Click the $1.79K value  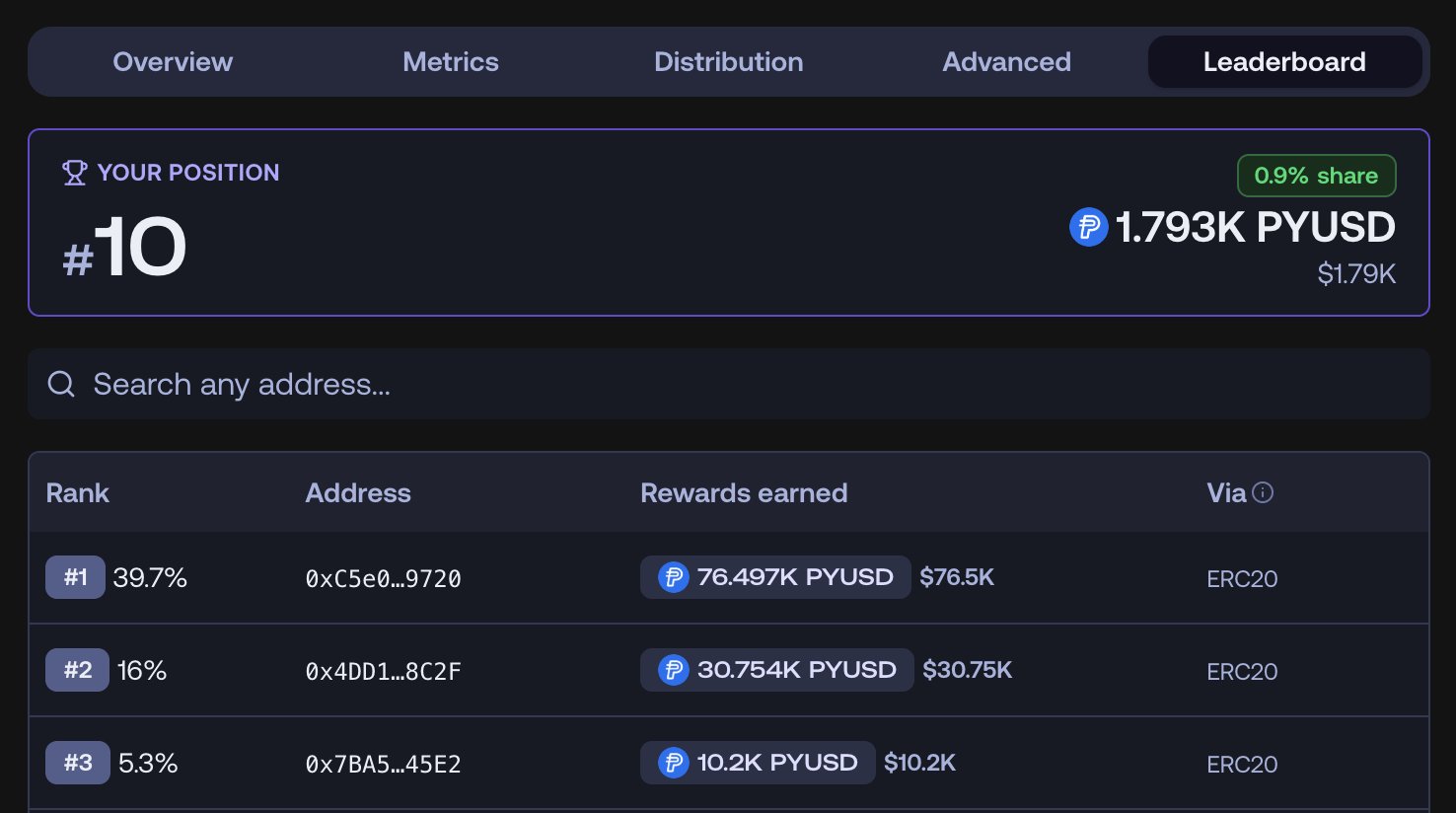[x=1356, y=274]
